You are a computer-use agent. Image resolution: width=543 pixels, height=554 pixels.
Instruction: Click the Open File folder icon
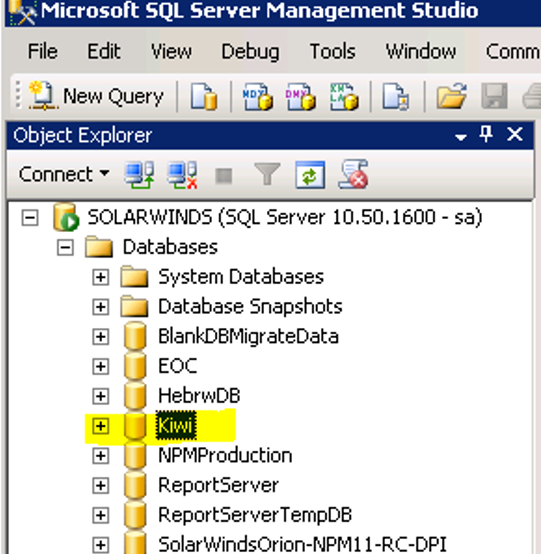click(x=451, y=96)
